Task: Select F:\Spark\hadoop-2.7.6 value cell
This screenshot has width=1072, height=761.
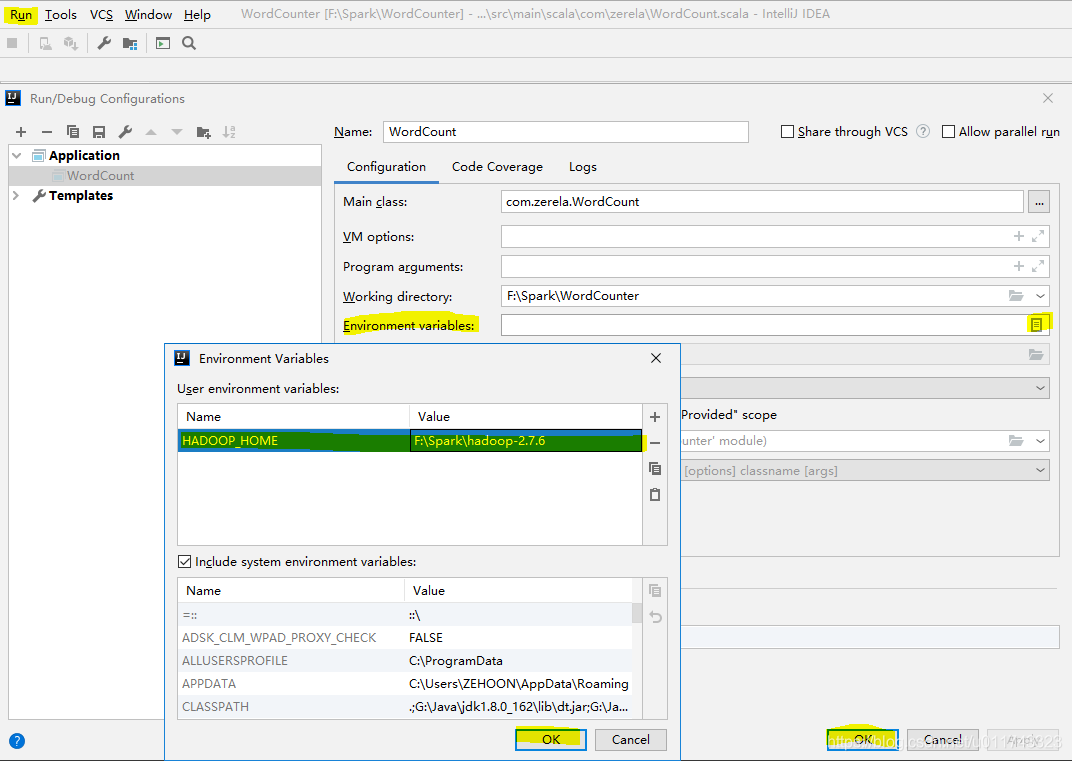Action: [x=526, y=441]
